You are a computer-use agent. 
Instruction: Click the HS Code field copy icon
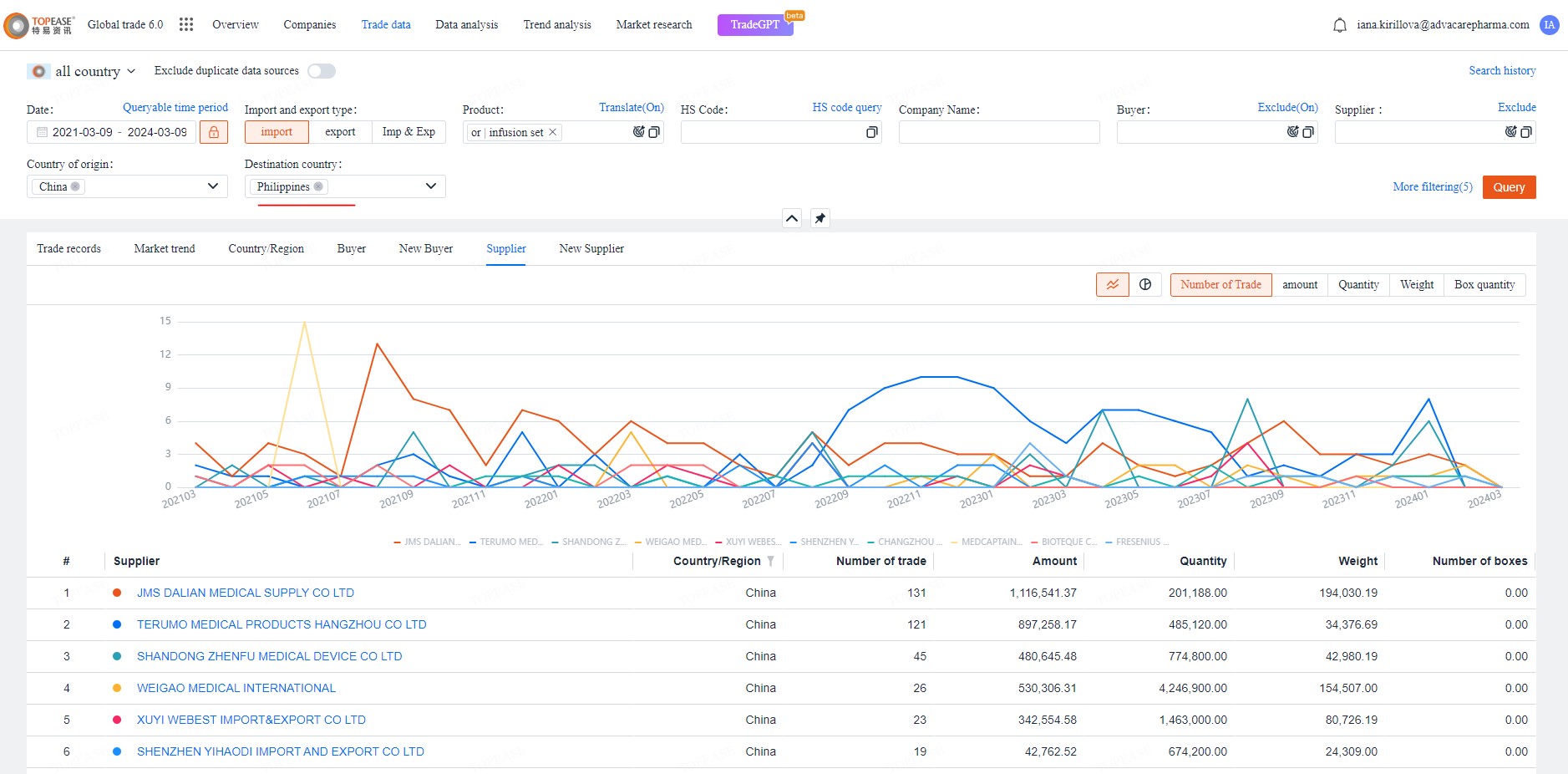pos(872,132)
